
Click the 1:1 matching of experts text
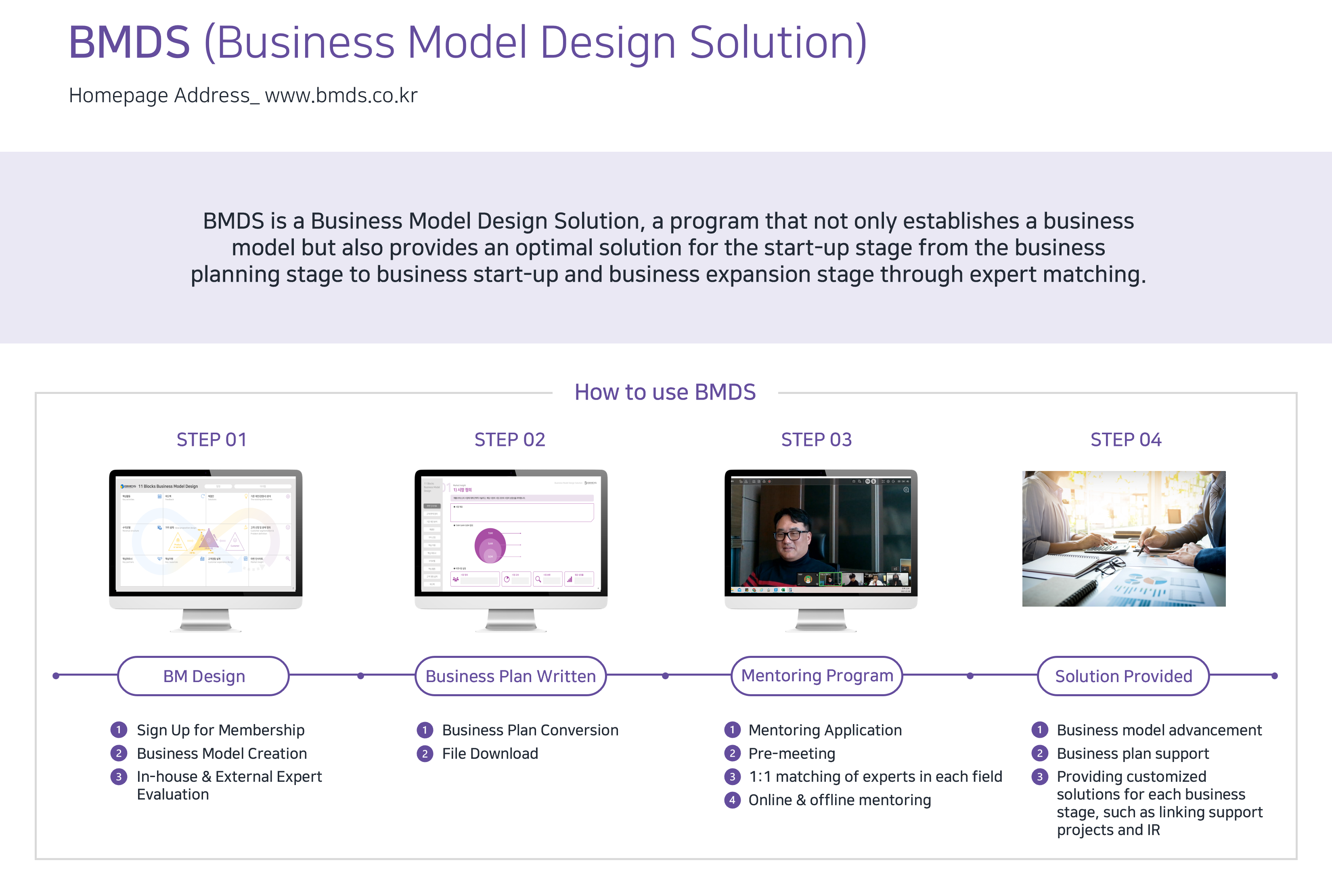[x=875, y=777]
